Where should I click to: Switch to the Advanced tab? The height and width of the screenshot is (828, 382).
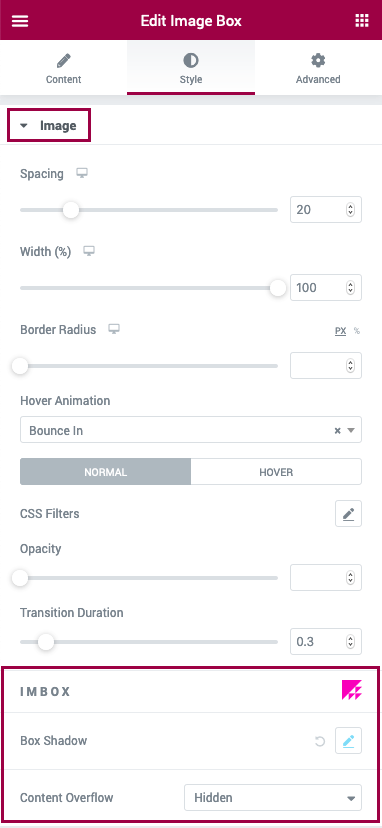tap(318, 68)
